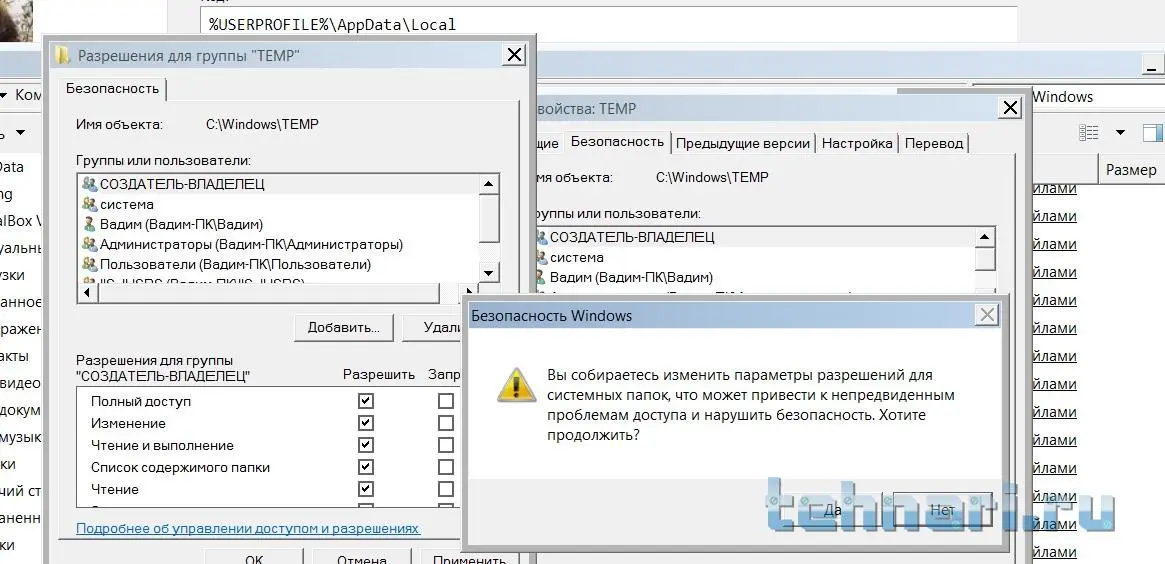Click Вадим user icon in TEMP properties window
This screenshot has height=564, width=1165.
pos(540,277)
